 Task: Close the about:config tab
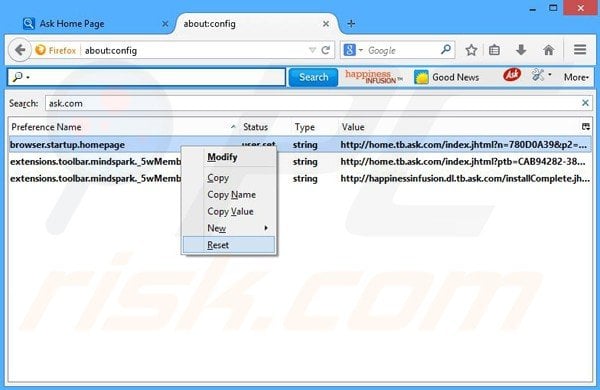click(x=326, y=24)
